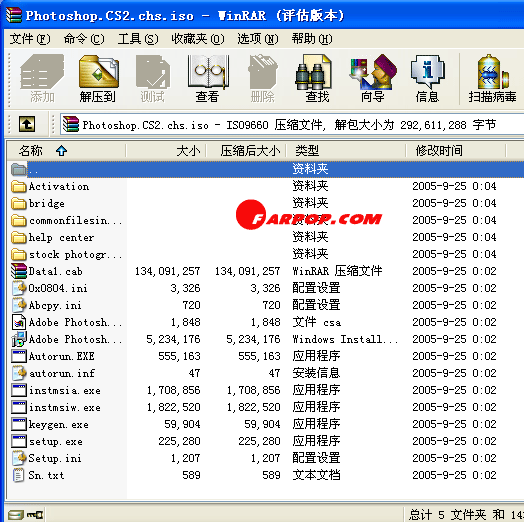524x522 pixels.
Task: Sort by 名称 column header
Action: tap(66, 151)
